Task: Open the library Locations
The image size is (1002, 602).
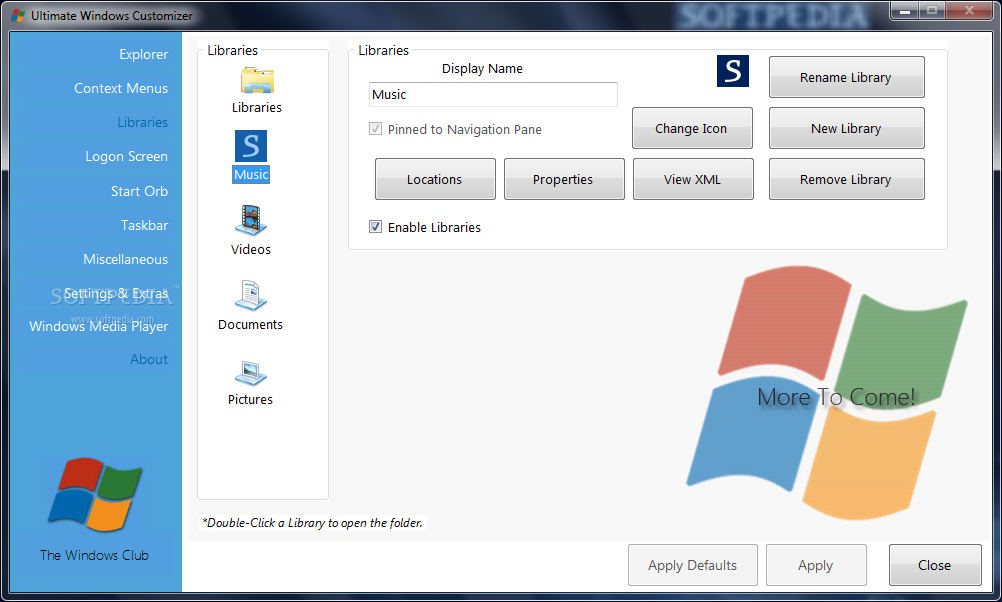Action: pos(435,180)
